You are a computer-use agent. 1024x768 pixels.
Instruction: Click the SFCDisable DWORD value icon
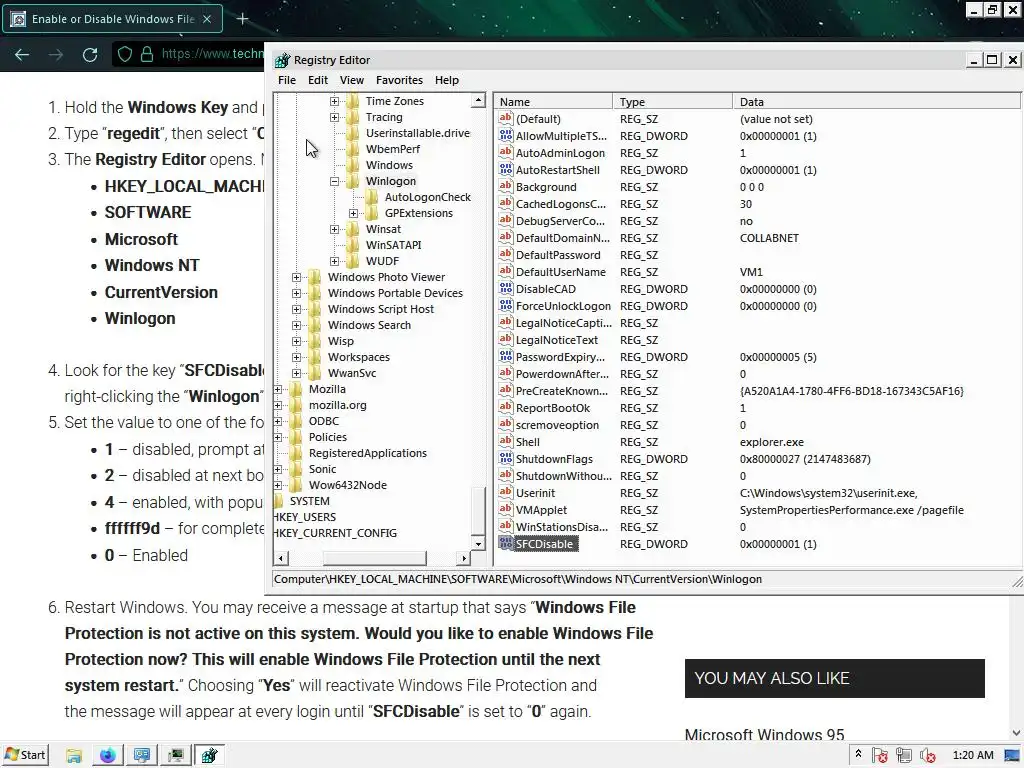(x=505, y=543)
